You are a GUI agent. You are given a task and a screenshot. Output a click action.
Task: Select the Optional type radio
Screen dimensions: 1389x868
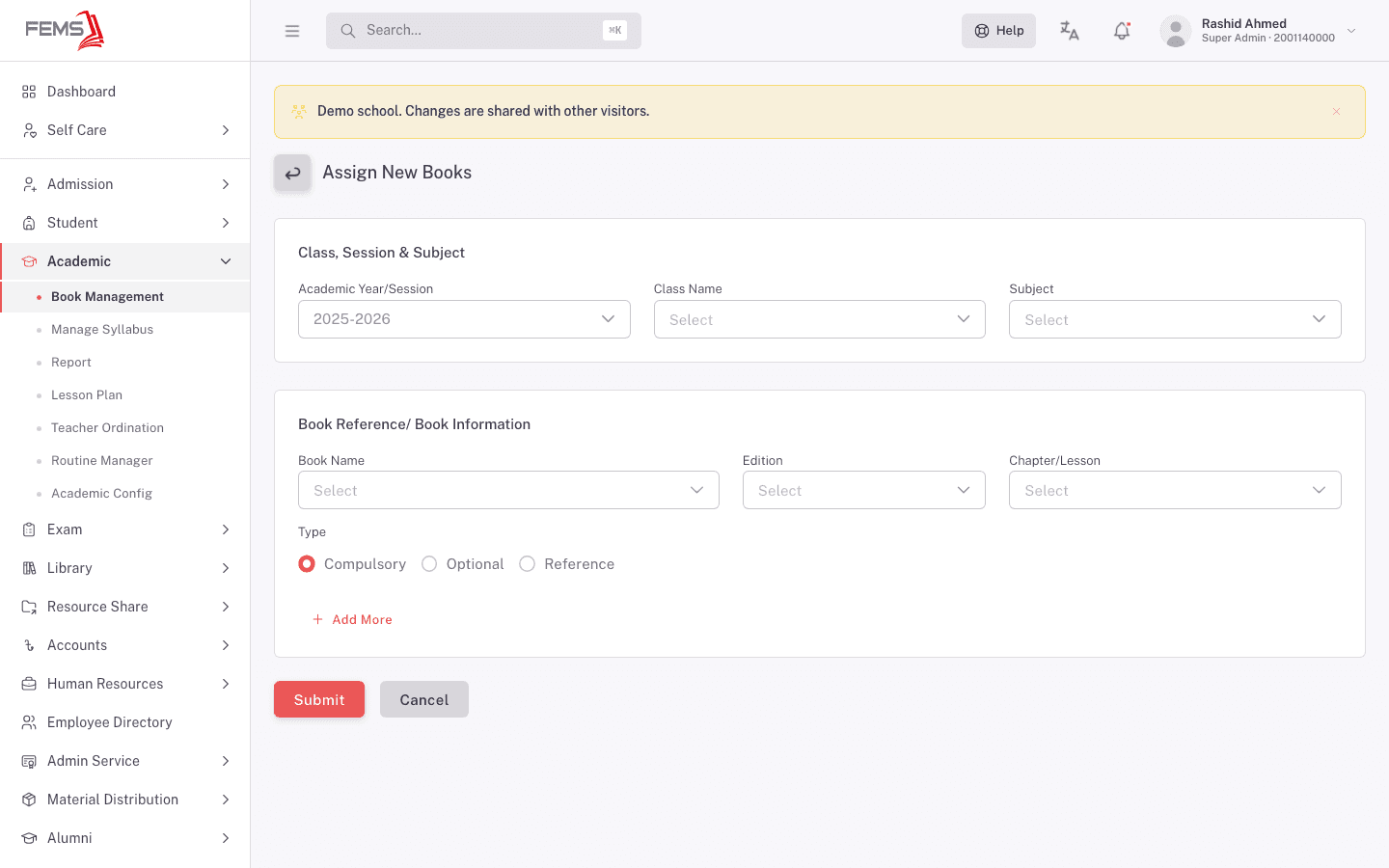(429, 563)
